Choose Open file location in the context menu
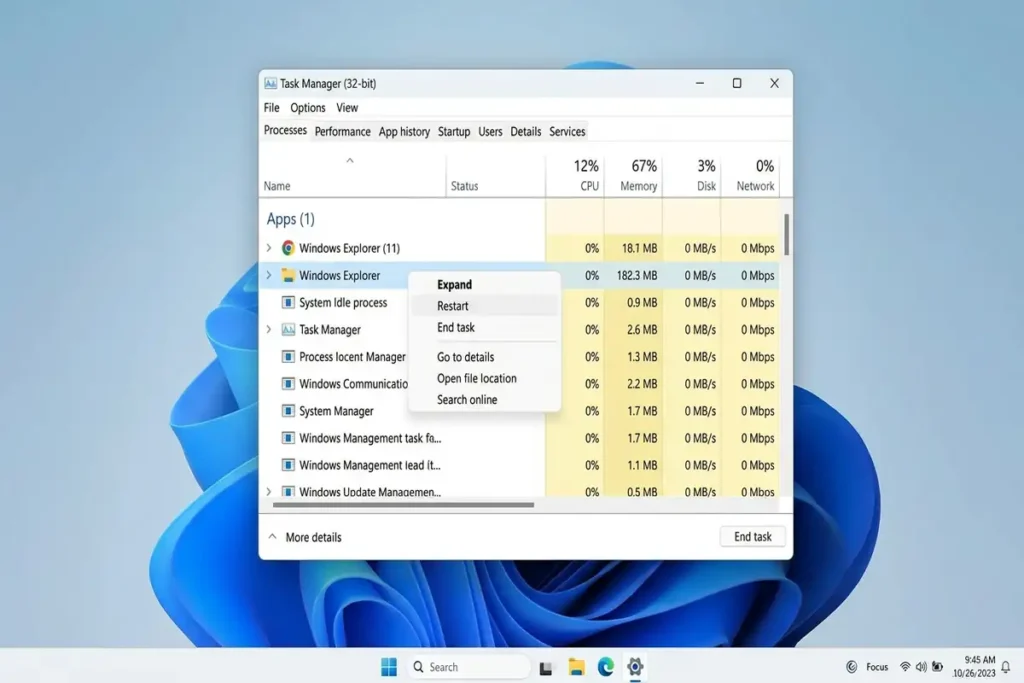This screenshot has width=1024, height=683. (x=485, y=378)
